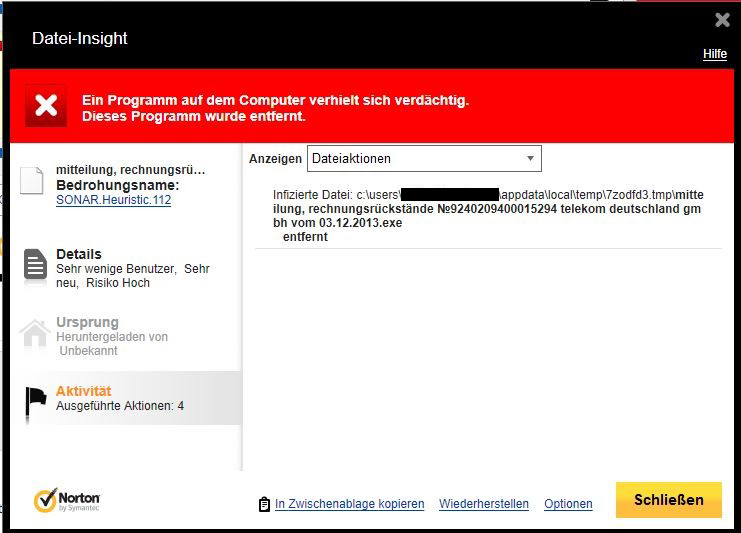Click the 'Bedrohungsname:' label
741x533 pixels.
(x=118, y=185)
